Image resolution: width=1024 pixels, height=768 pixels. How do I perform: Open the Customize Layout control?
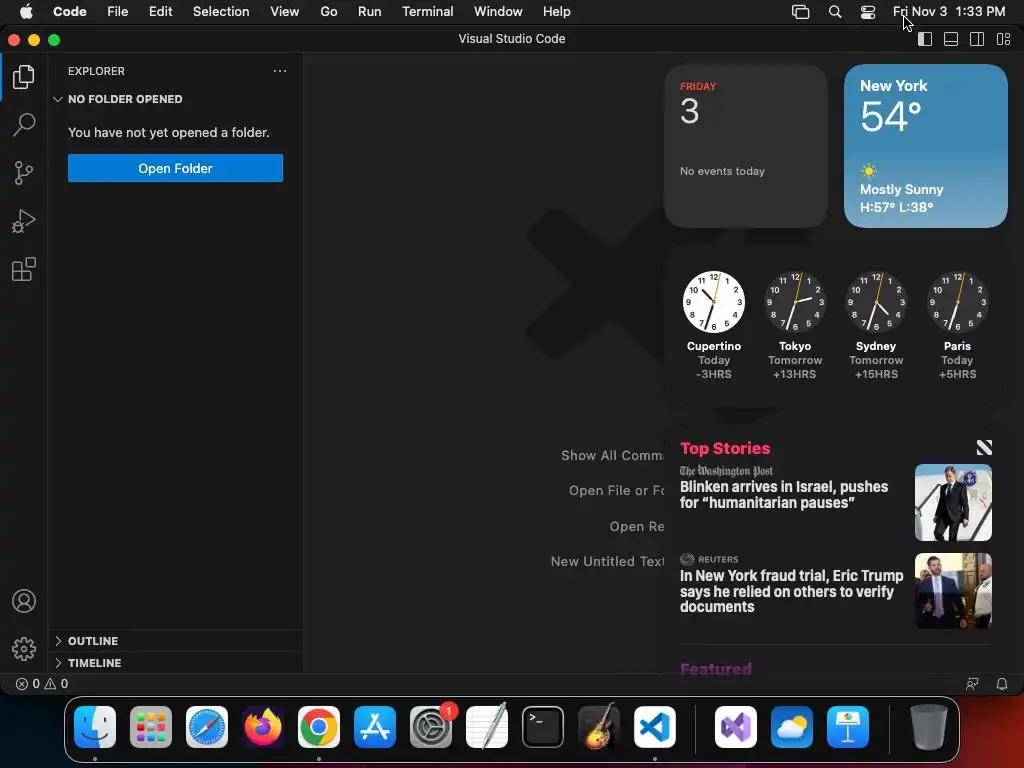(x=1004, y=39)
